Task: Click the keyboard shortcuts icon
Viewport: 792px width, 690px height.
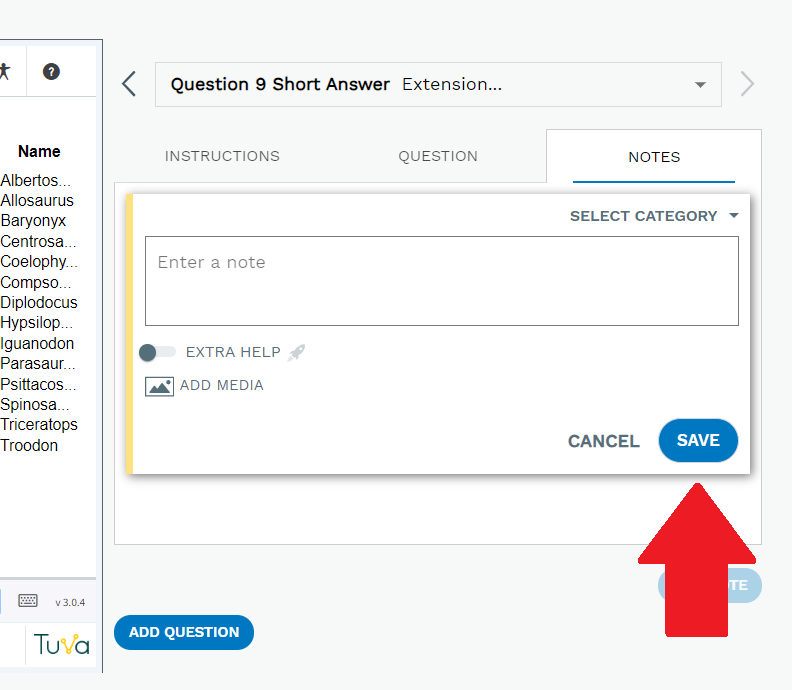Action: [28, 601]
